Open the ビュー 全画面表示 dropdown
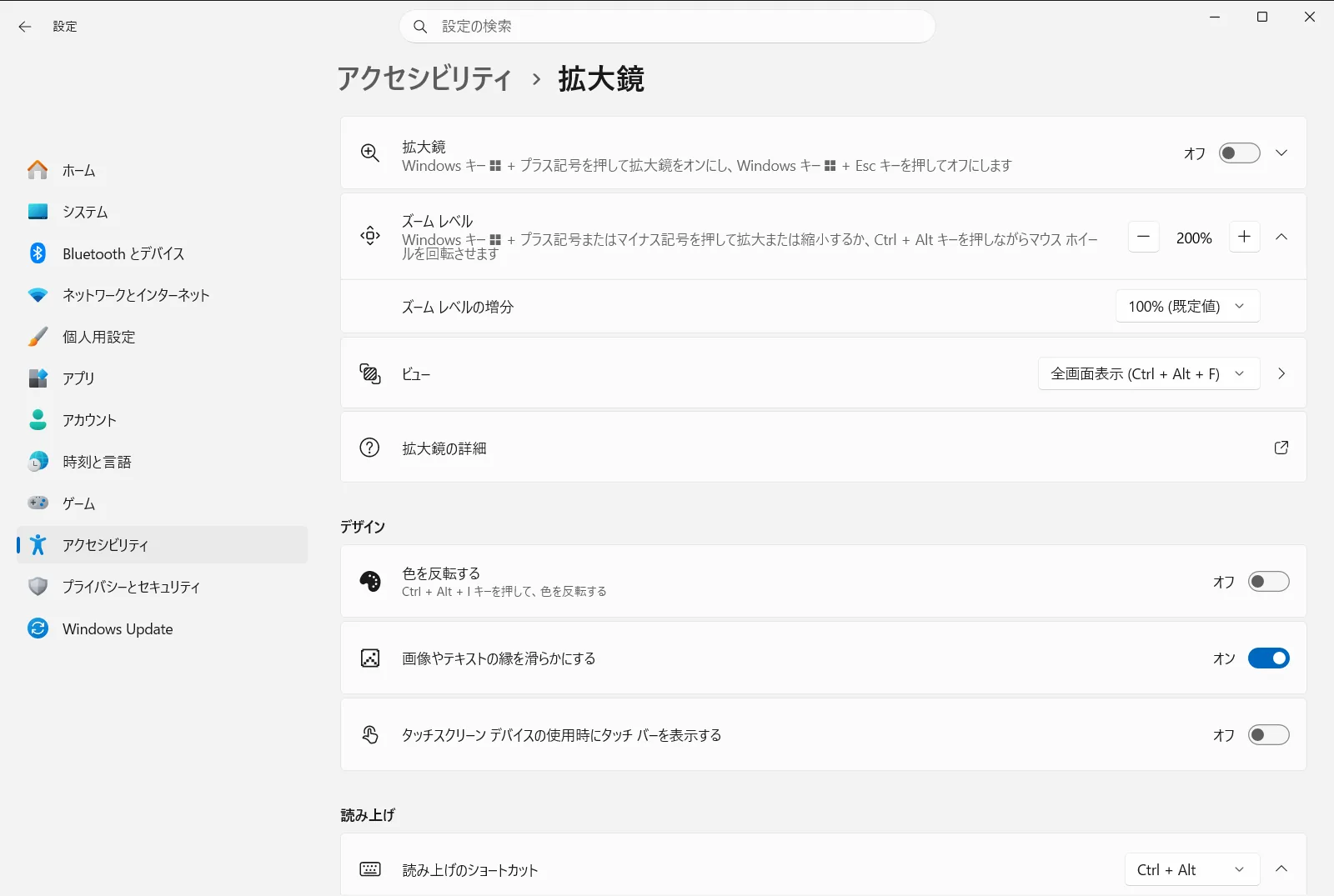 pos(1148,374)
